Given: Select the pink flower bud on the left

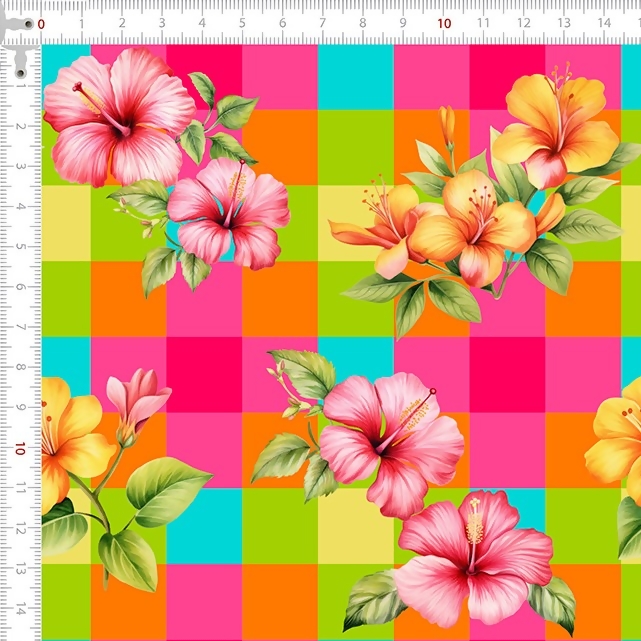Looking at the screenshot, I should point(136,400).
